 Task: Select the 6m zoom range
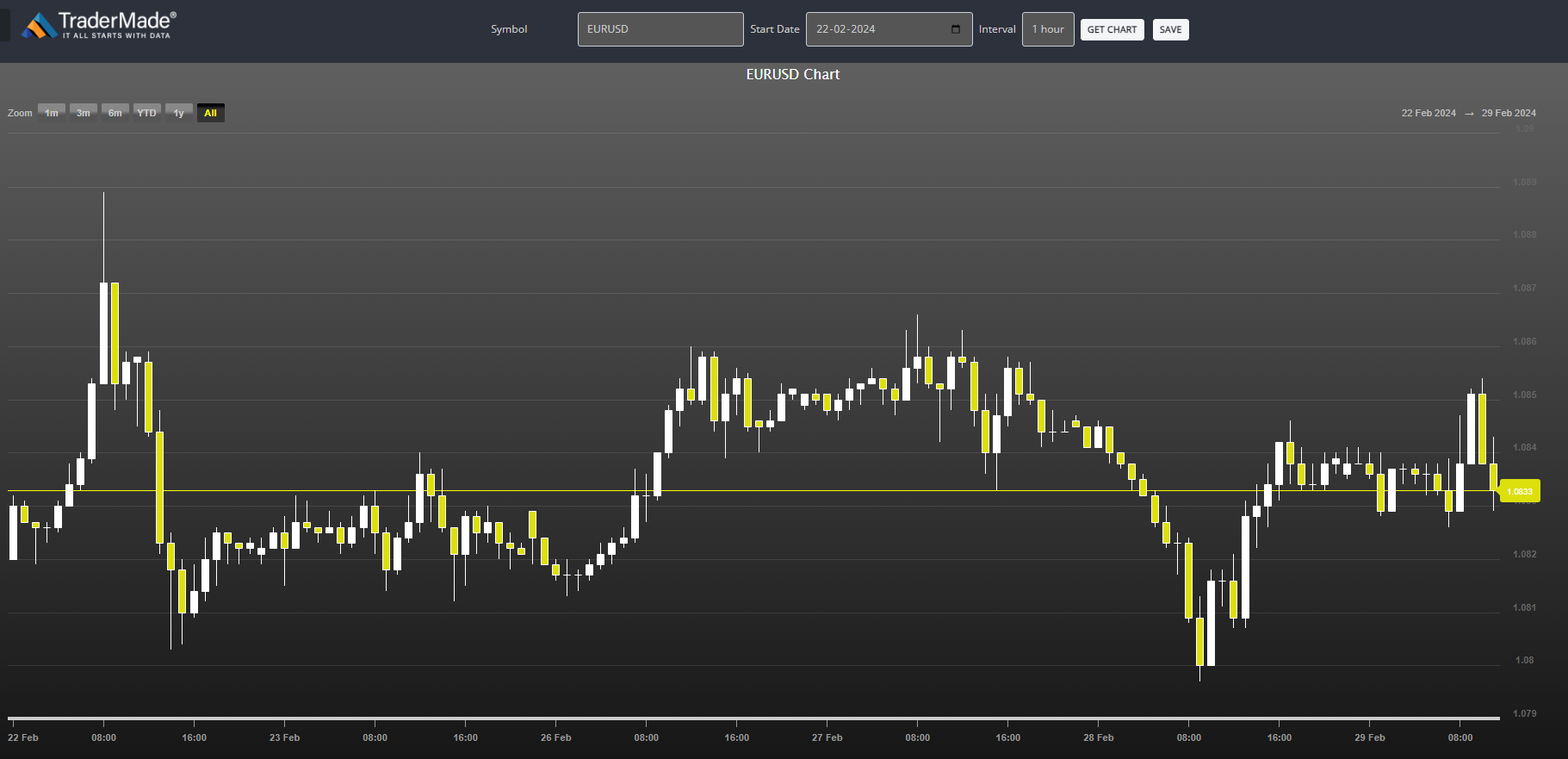click(115, 113)
